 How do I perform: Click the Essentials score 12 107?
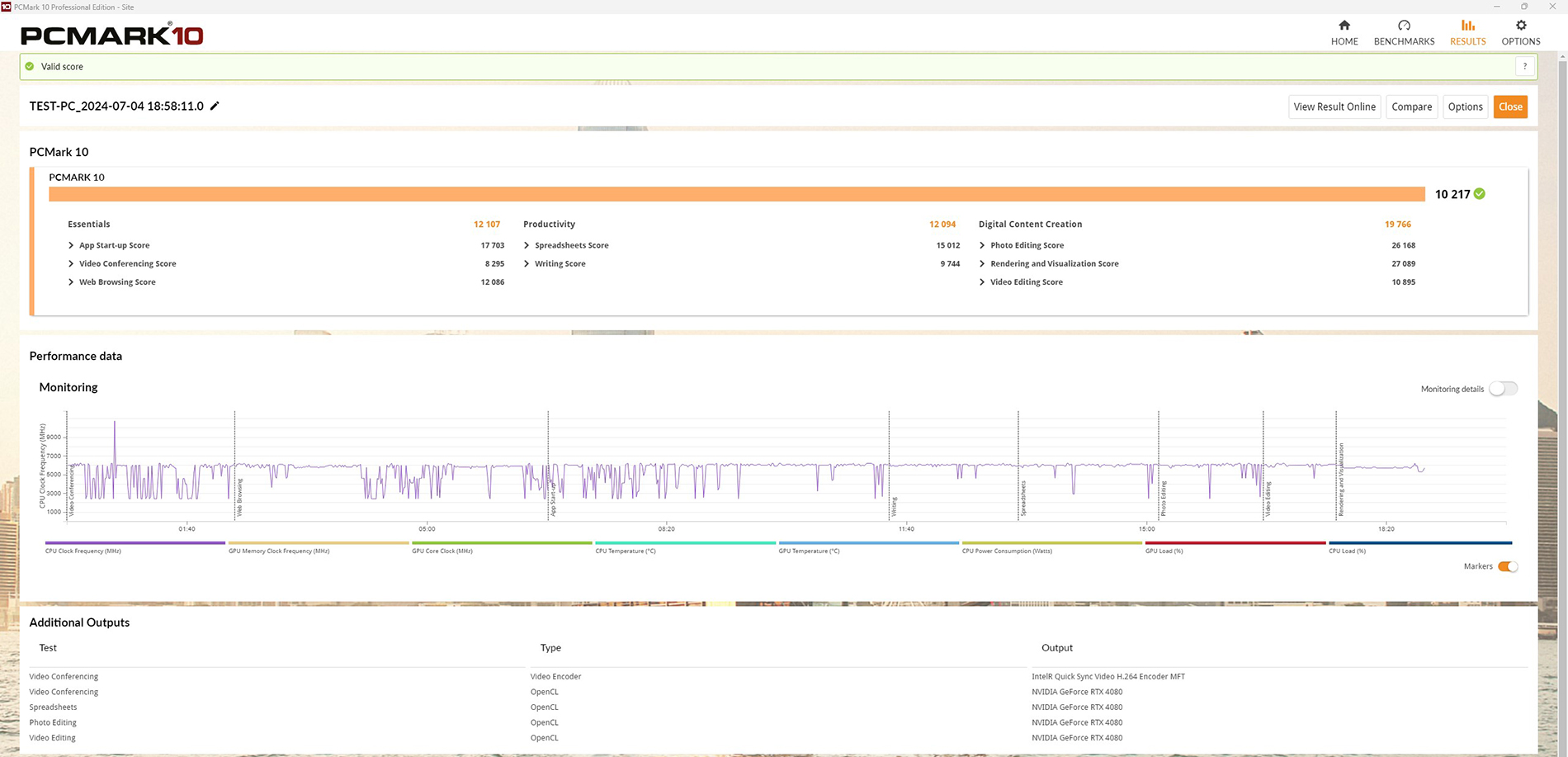click(x=487, y=225)
